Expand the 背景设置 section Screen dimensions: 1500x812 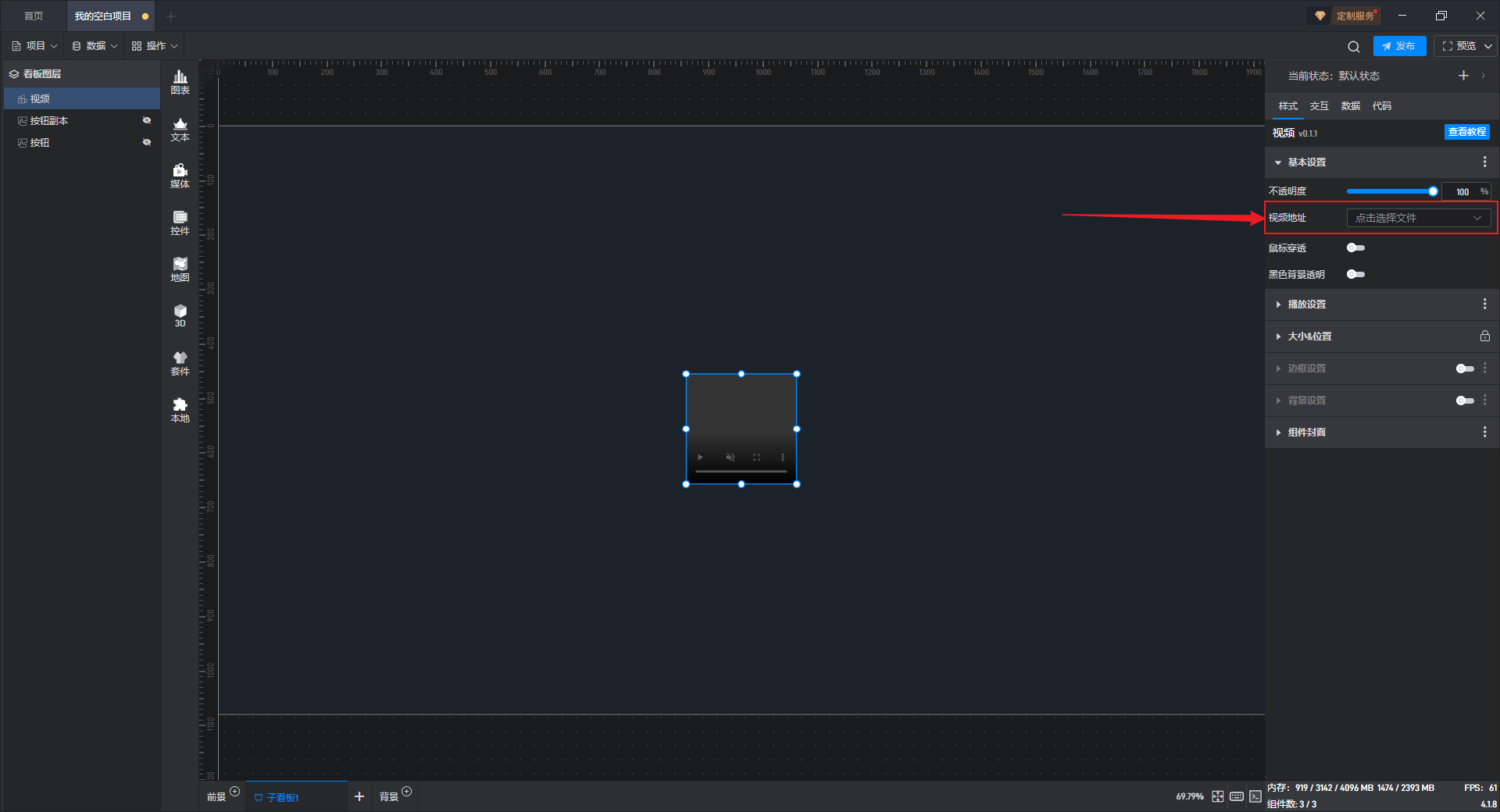coord(1278,401)
